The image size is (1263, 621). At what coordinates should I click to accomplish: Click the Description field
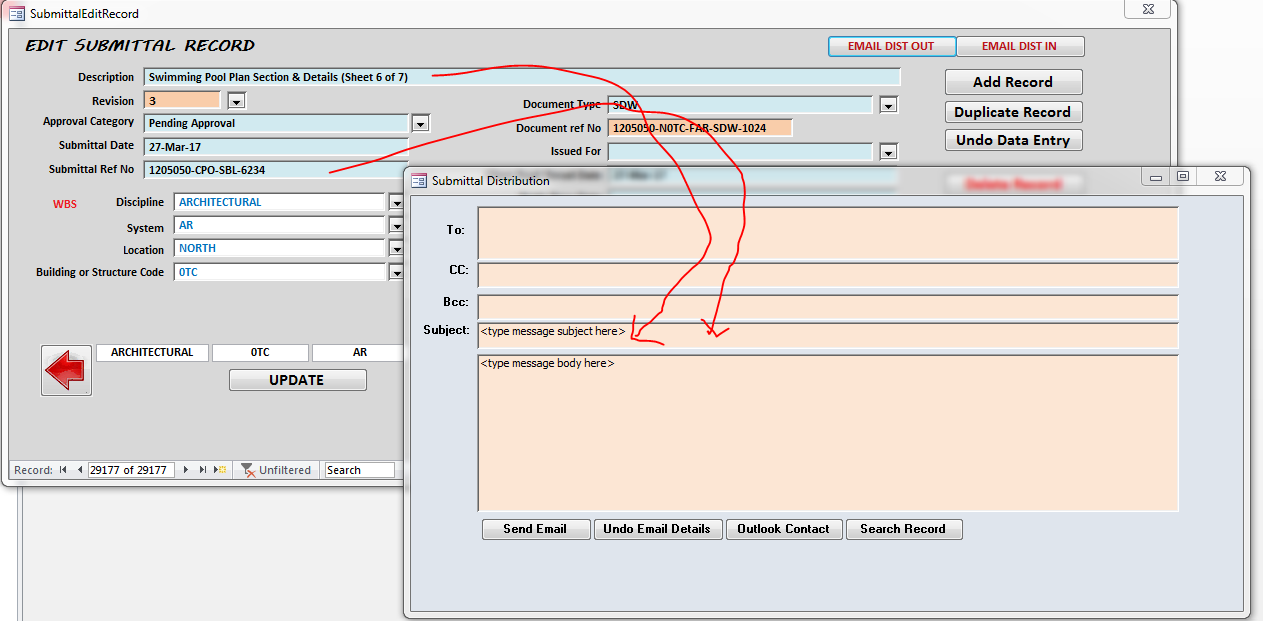[522, 77]
